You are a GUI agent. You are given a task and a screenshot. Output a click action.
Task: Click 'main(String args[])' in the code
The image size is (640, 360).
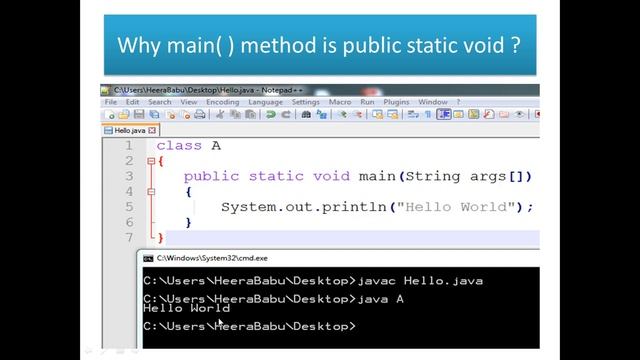tap(445, 176)
